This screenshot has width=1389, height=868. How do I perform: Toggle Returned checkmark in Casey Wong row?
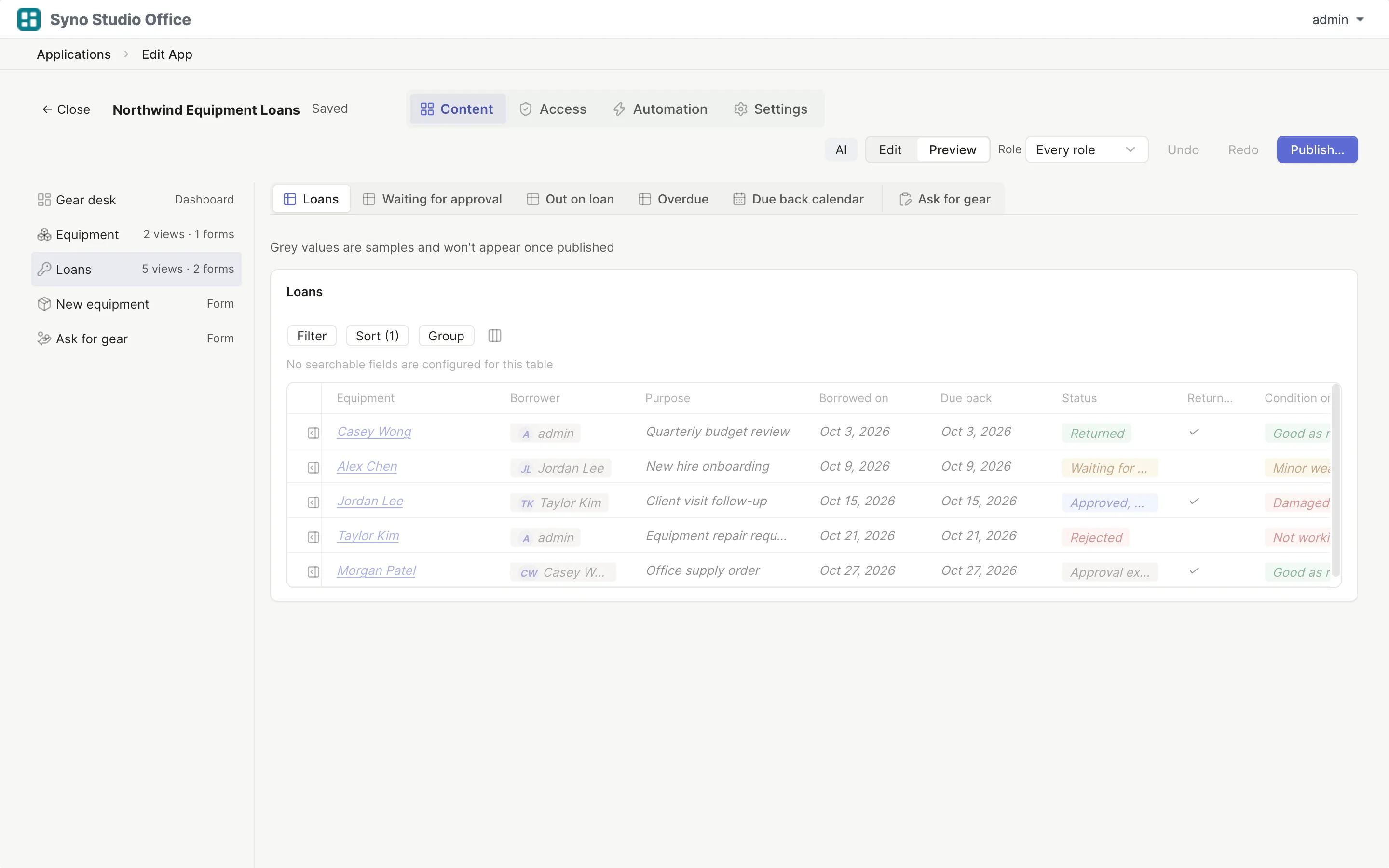1194,432
